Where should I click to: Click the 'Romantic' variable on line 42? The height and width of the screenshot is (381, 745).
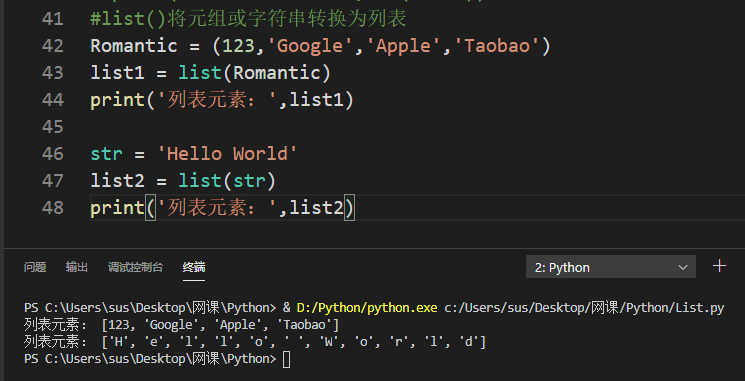click(134, 46)
